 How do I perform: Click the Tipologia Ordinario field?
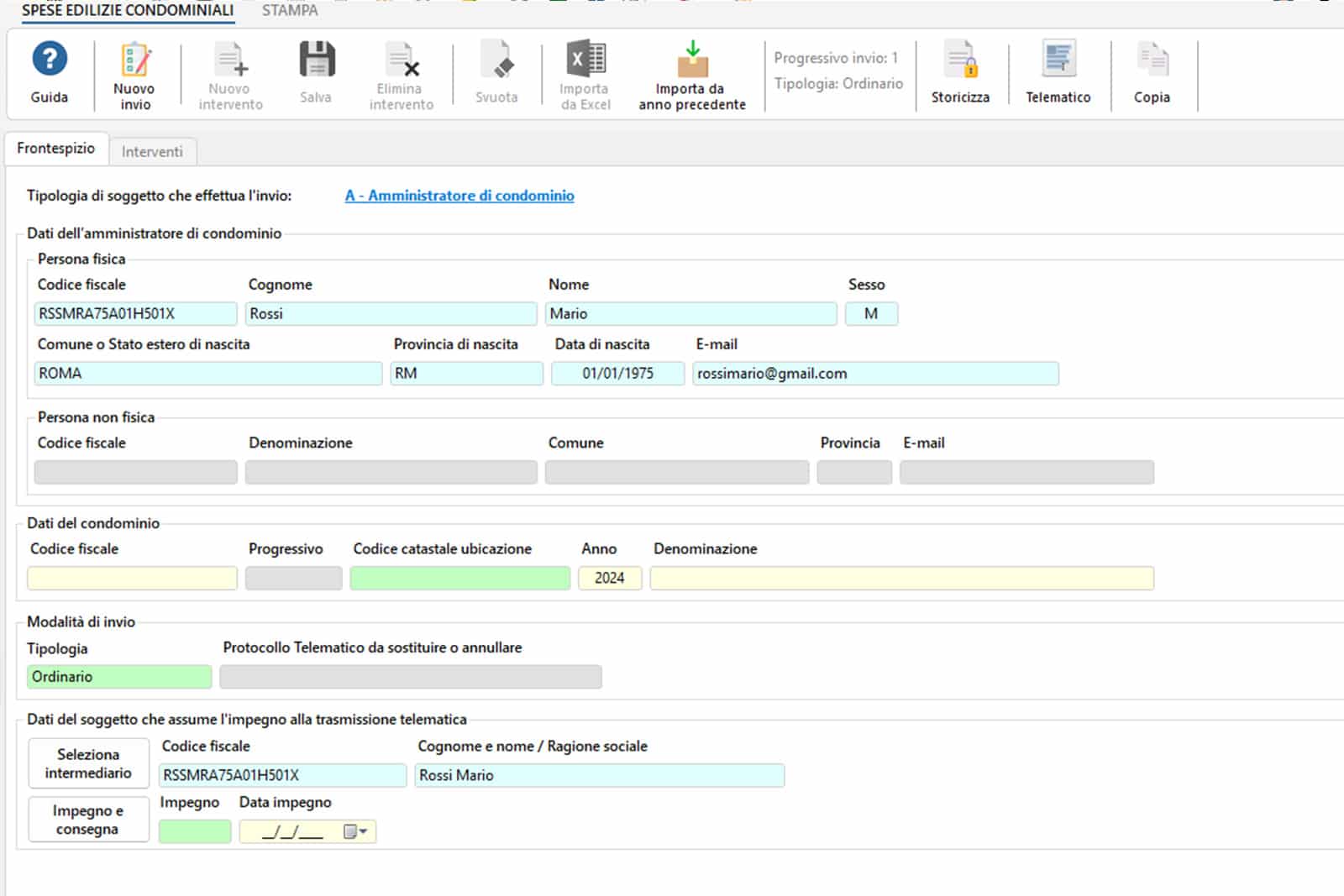119,677
